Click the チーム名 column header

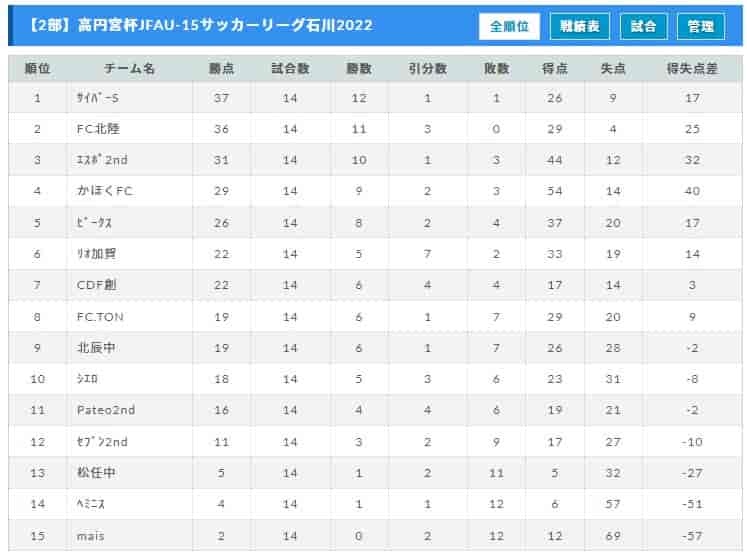(130, 69)
